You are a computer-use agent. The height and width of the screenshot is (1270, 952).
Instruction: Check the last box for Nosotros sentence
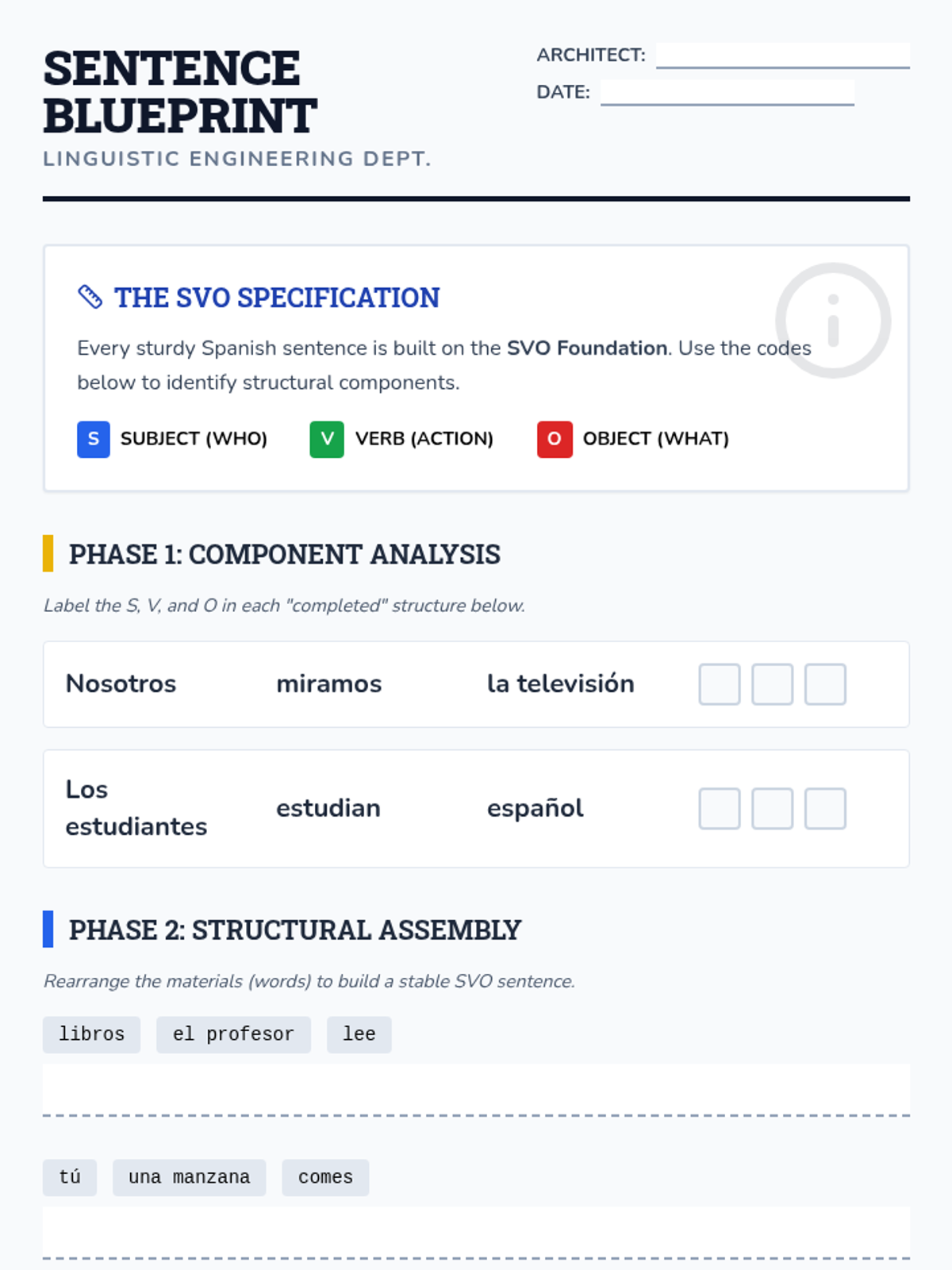pos(825,684)
